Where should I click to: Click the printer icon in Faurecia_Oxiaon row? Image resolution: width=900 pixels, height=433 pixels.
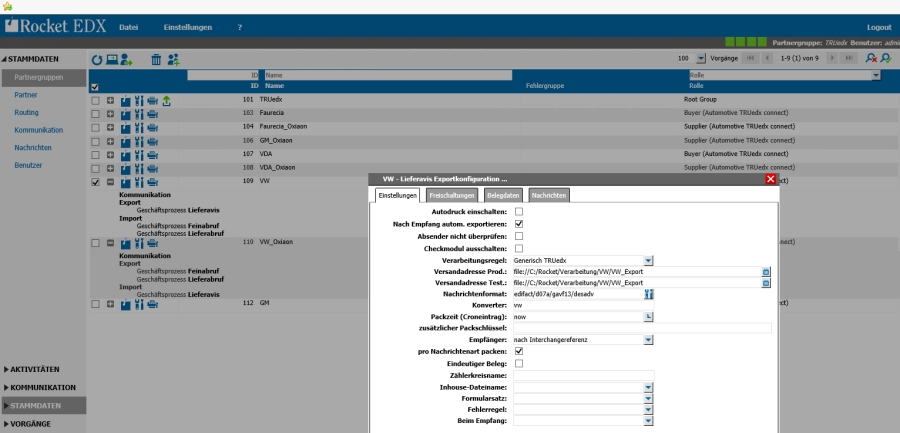click(153, 127)
